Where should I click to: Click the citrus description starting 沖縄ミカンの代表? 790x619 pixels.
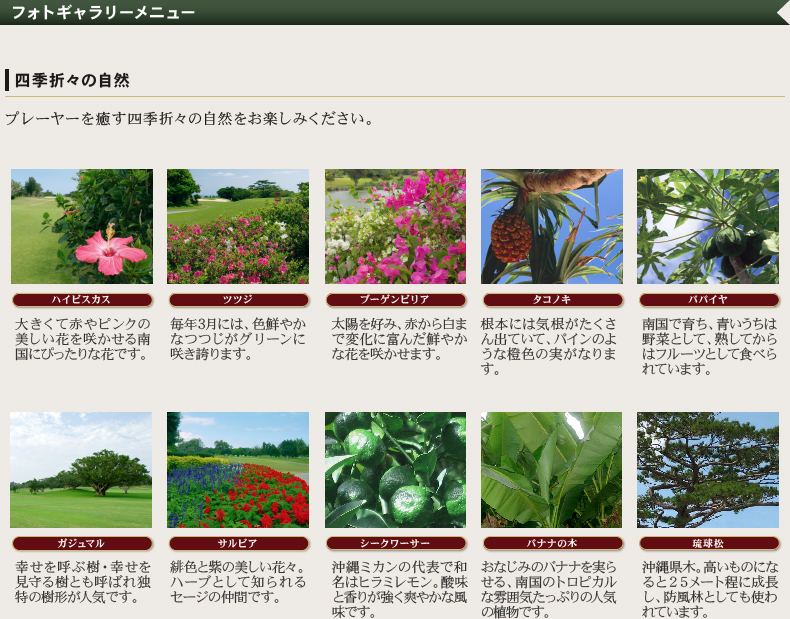(x=400, y=589)
